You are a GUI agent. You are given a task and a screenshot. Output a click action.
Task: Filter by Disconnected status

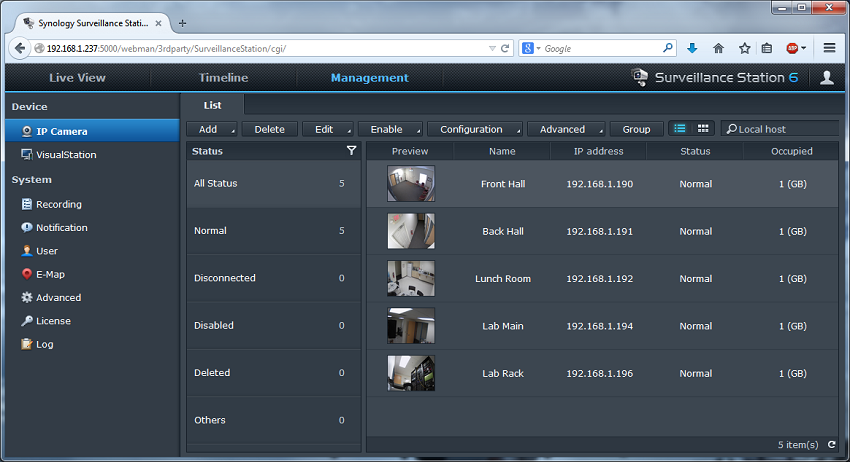pos(274,278)
